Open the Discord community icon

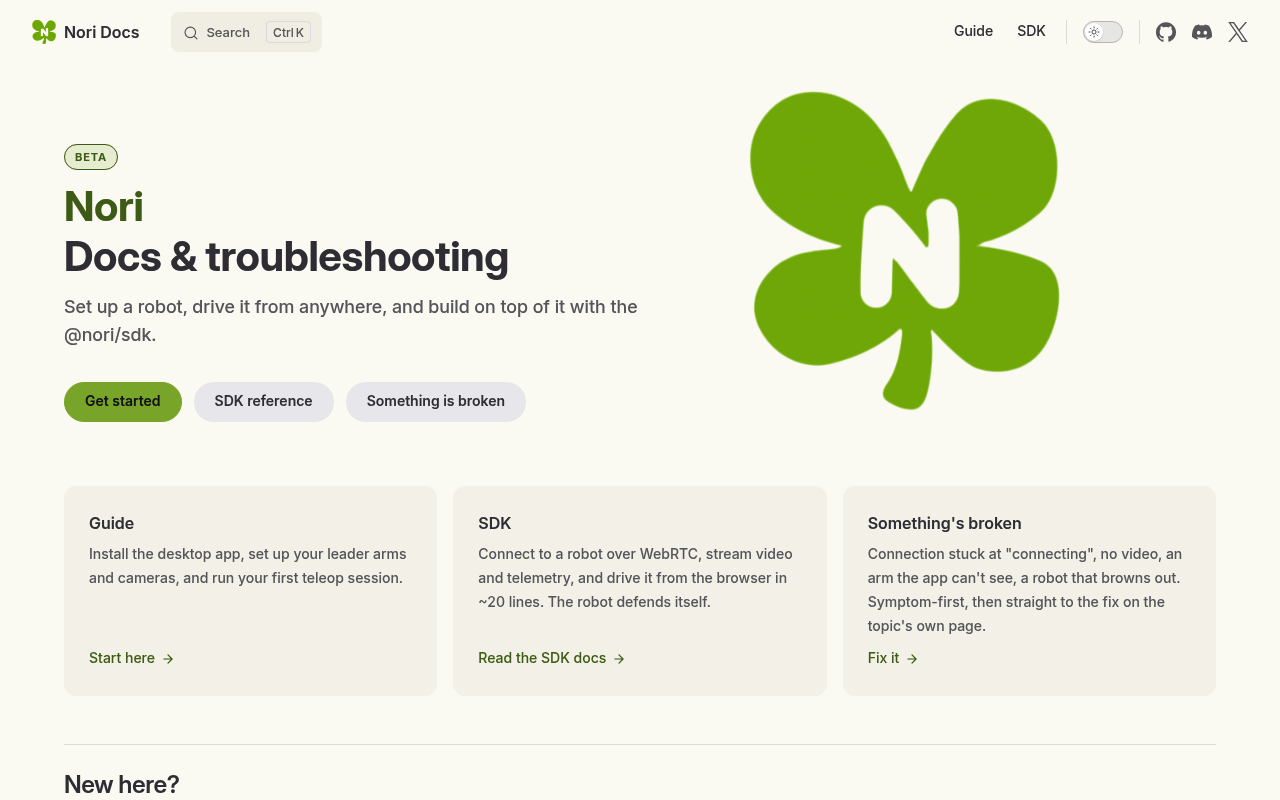(x=1202, y=32)
